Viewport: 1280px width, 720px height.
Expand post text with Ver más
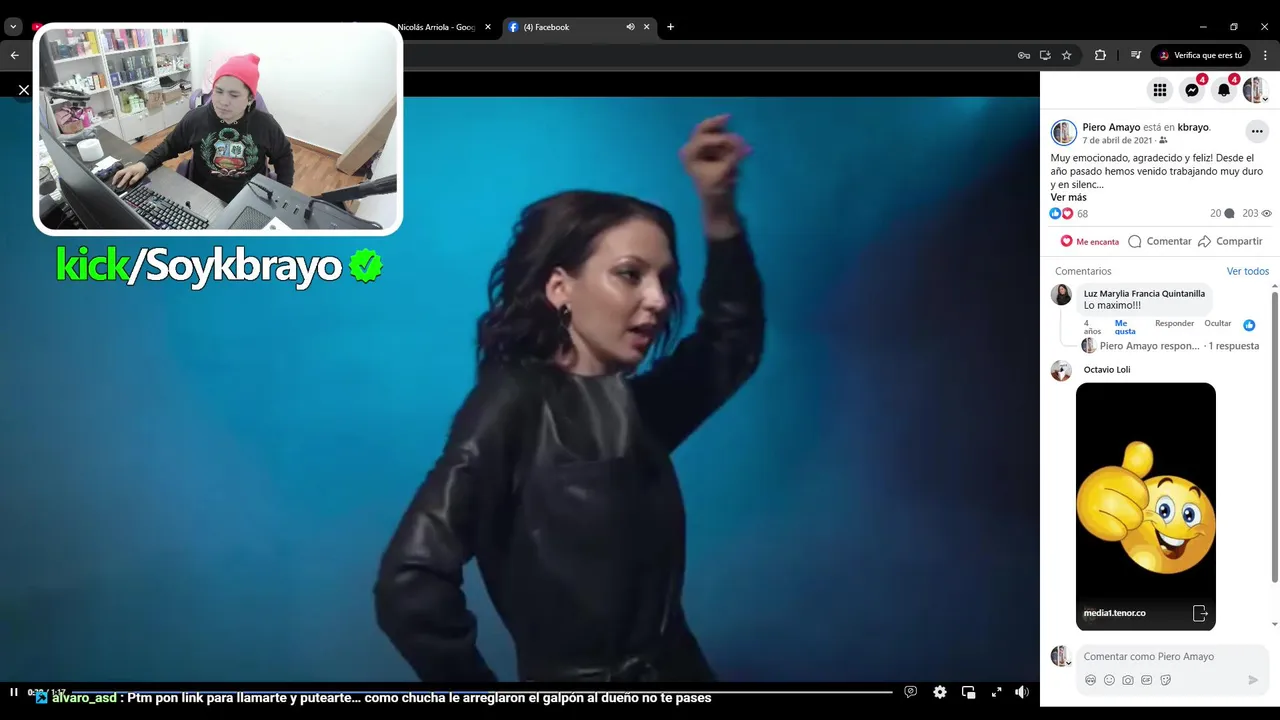click(x=1068, y=197)
